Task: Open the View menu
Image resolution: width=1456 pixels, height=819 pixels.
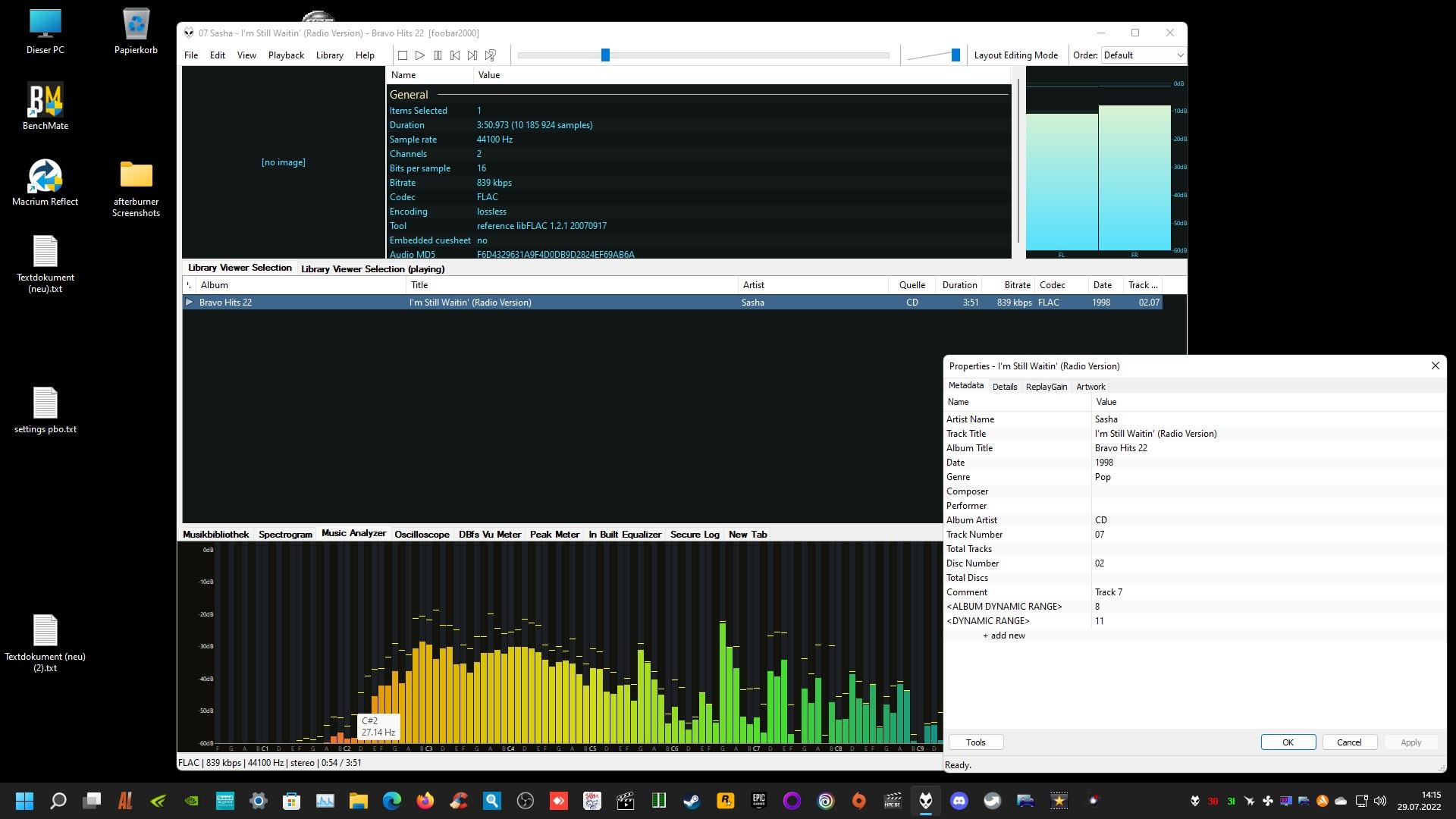Action: [x=246, y=55]
